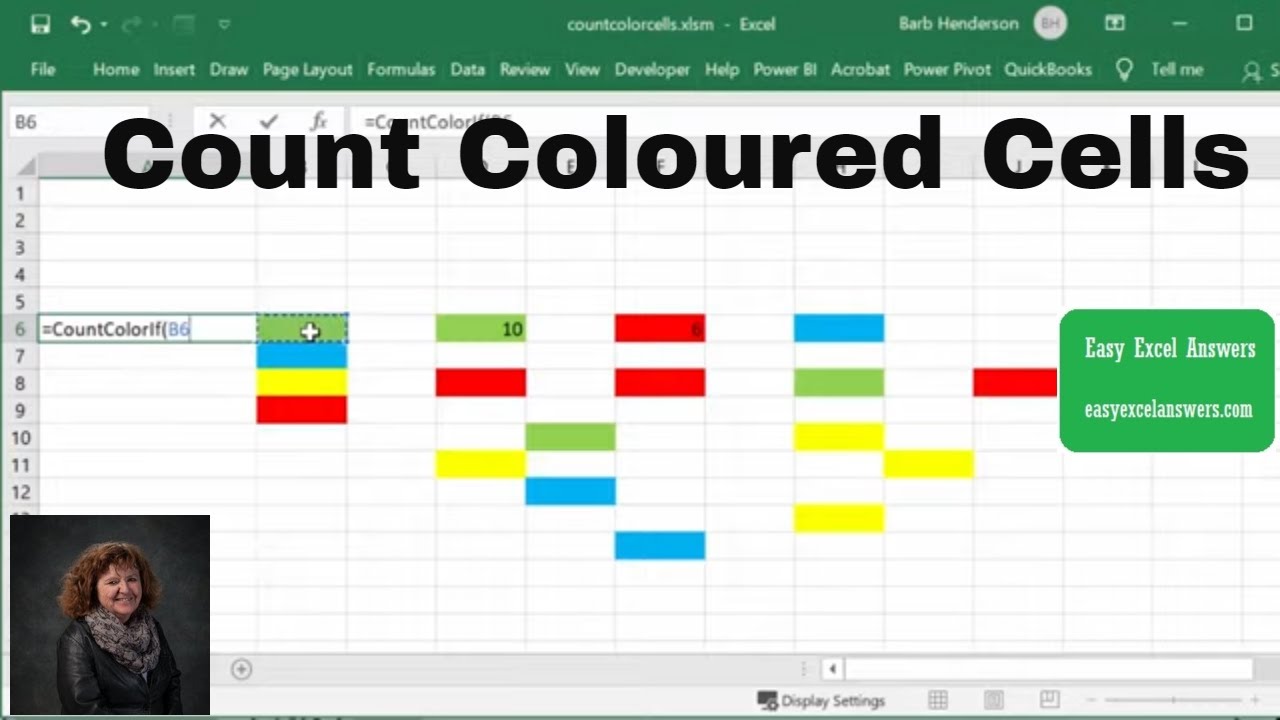Click the blue cell in row 12

[x=570, y=491]
